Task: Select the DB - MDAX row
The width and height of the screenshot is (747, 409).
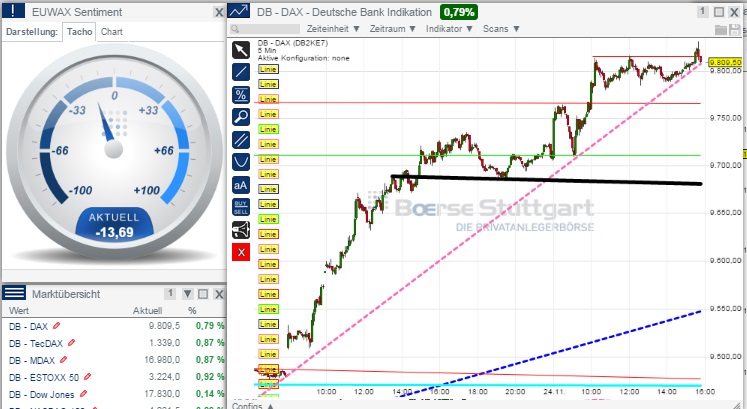Action: point(114,360)
